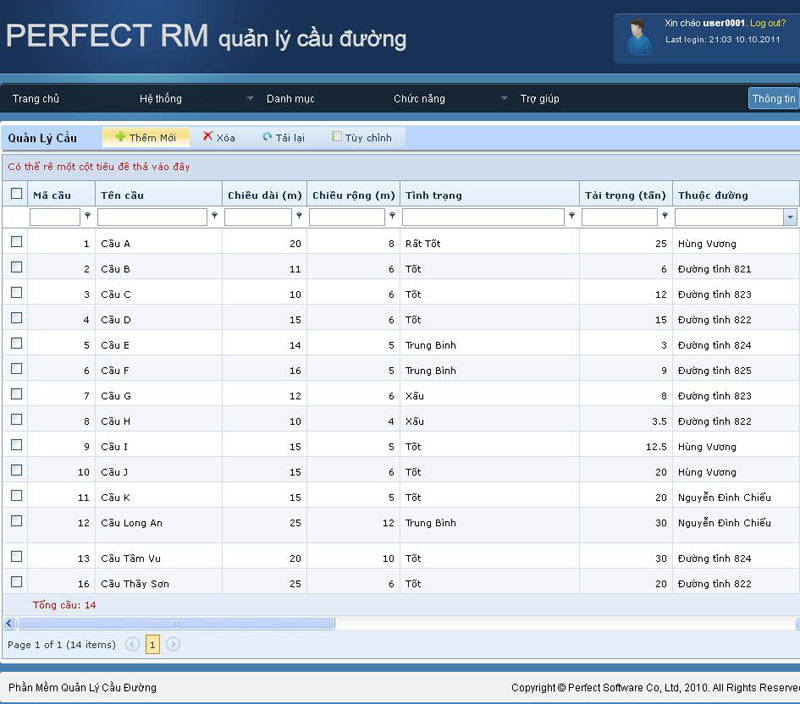Focus the Mã cầu filter input

pos(55,217)
